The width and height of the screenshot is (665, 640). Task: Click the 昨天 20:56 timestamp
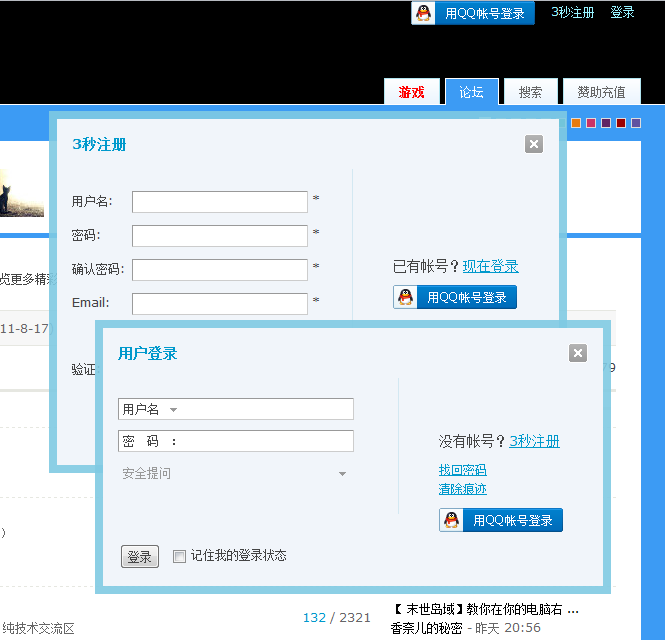click(x=508, y=628)
